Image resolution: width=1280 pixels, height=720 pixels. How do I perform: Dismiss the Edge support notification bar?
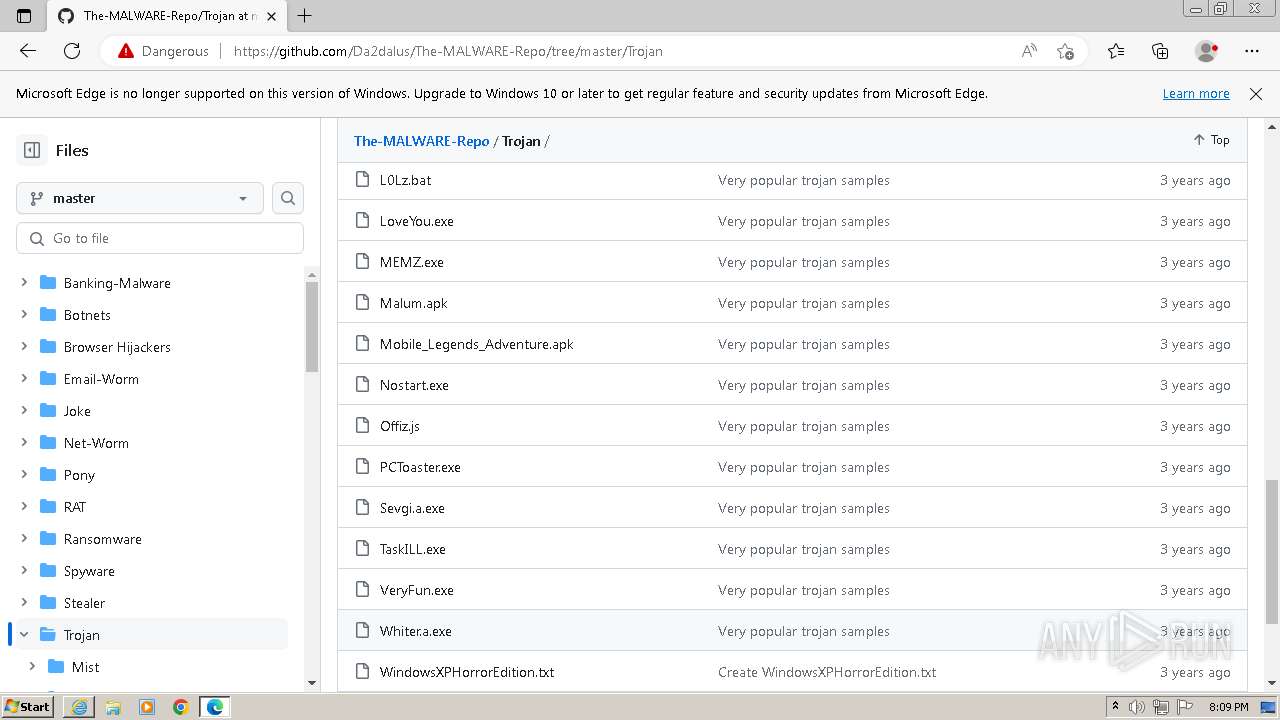click(x=1256, y=93)
